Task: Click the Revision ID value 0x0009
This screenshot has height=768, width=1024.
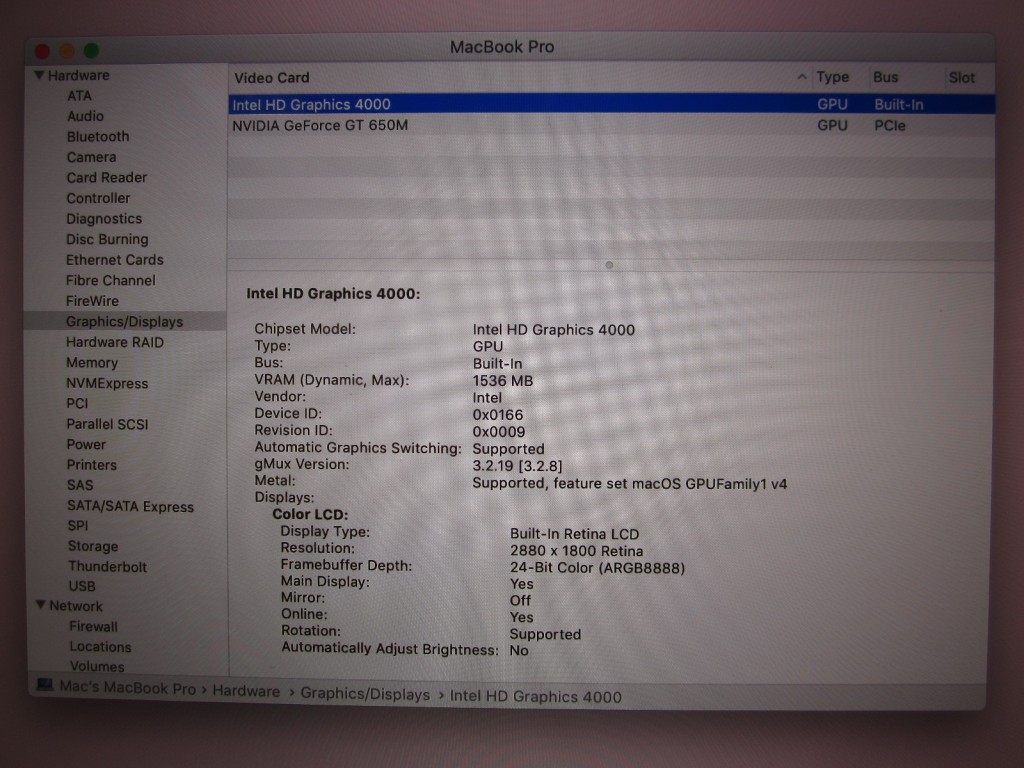Action: 499,432
